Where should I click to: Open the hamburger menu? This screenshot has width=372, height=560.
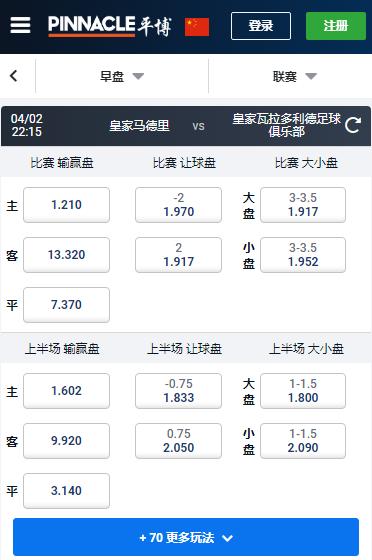20,25
